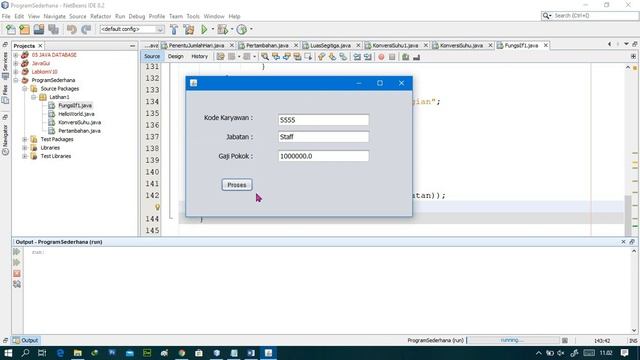The width and height of the screenshot is (640, 360).
Task: Click the Re-run green arrow in Output panel
Action: [17, 252]
